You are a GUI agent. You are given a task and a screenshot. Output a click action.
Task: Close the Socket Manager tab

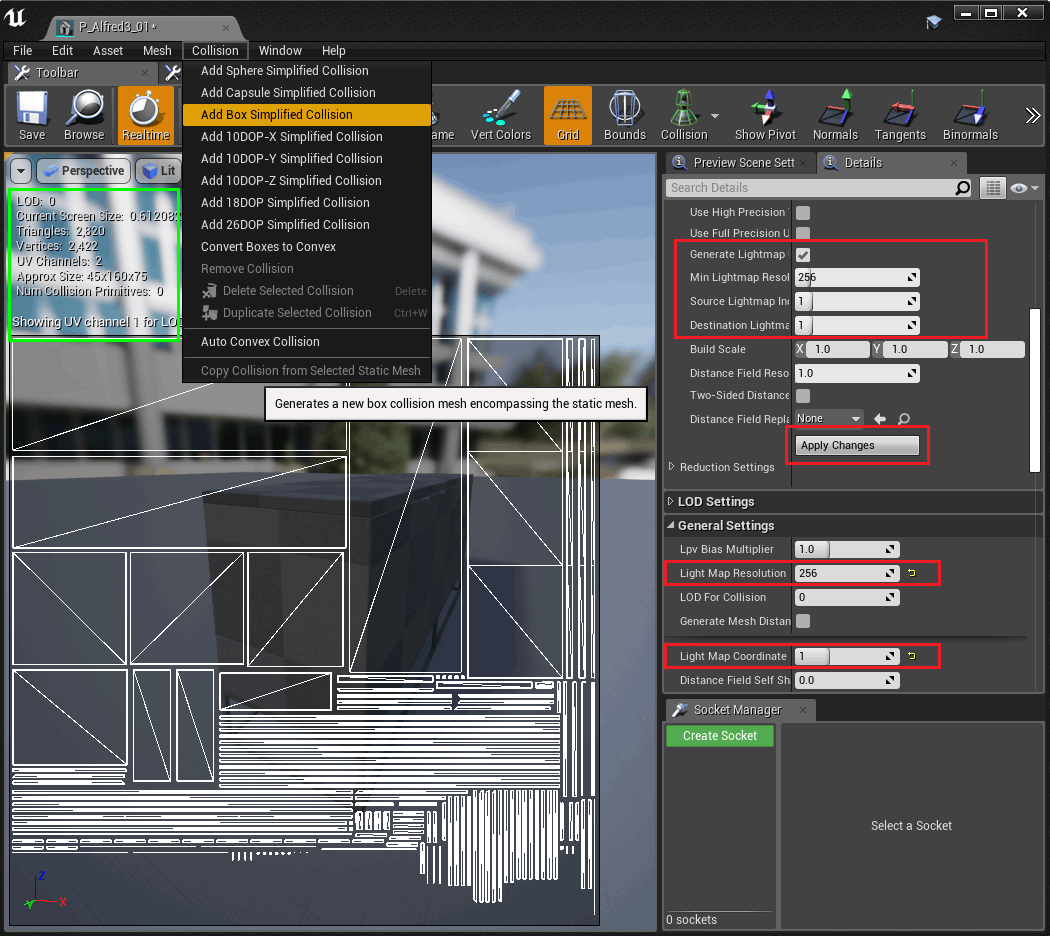[803, 710]
